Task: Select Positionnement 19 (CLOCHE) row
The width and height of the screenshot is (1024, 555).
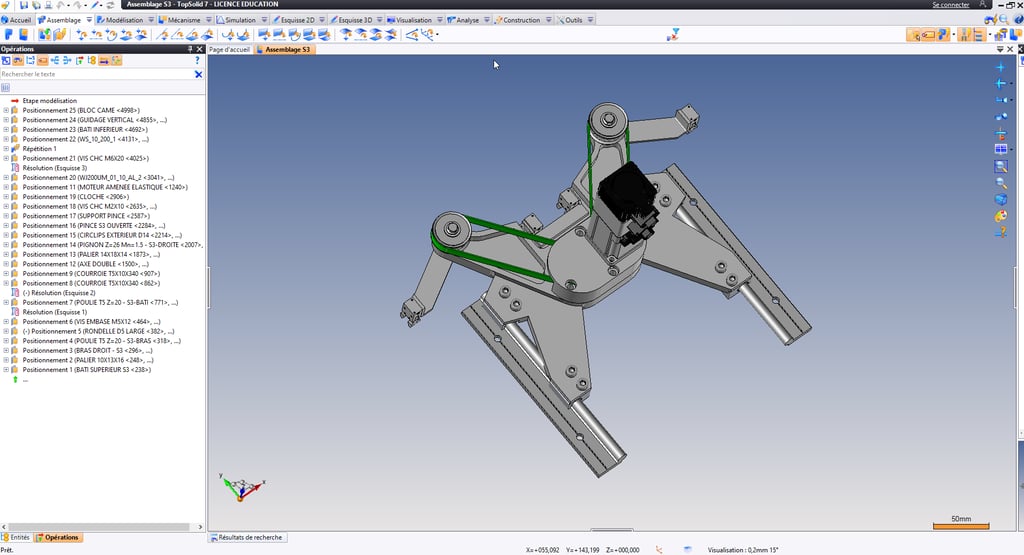Action: tap(75, 197)
